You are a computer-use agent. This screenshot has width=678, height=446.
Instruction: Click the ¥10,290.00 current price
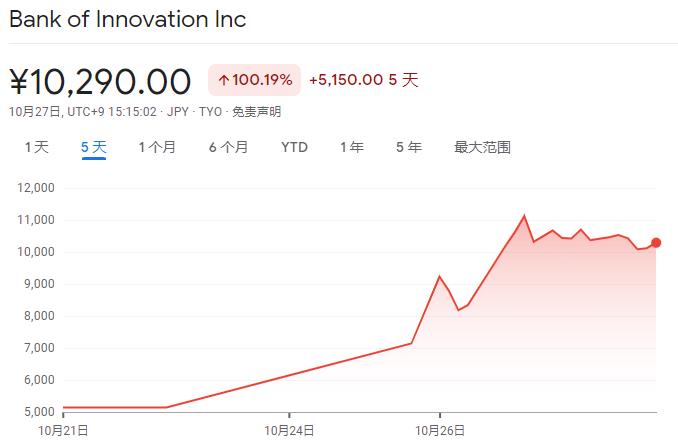[x=100, y=81]
